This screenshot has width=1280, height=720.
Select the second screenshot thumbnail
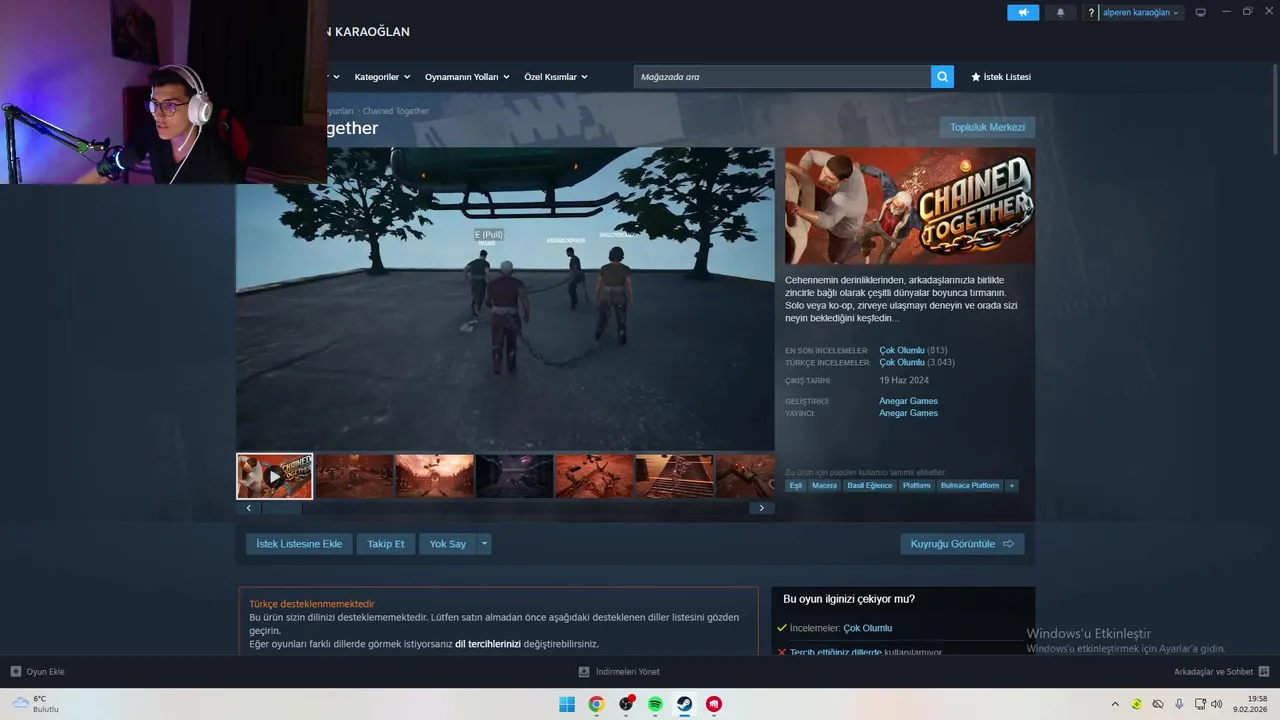pyautogui.click(x=354, y=477)
